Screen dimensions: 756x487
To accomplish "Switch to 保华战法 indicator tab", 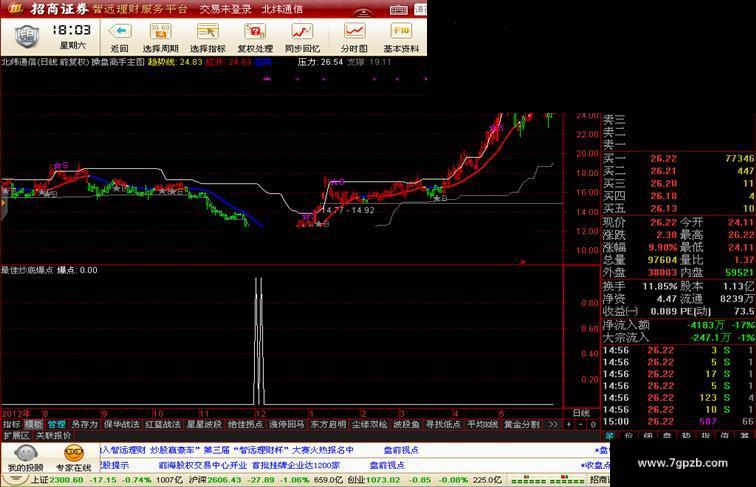I will point(122,424).
